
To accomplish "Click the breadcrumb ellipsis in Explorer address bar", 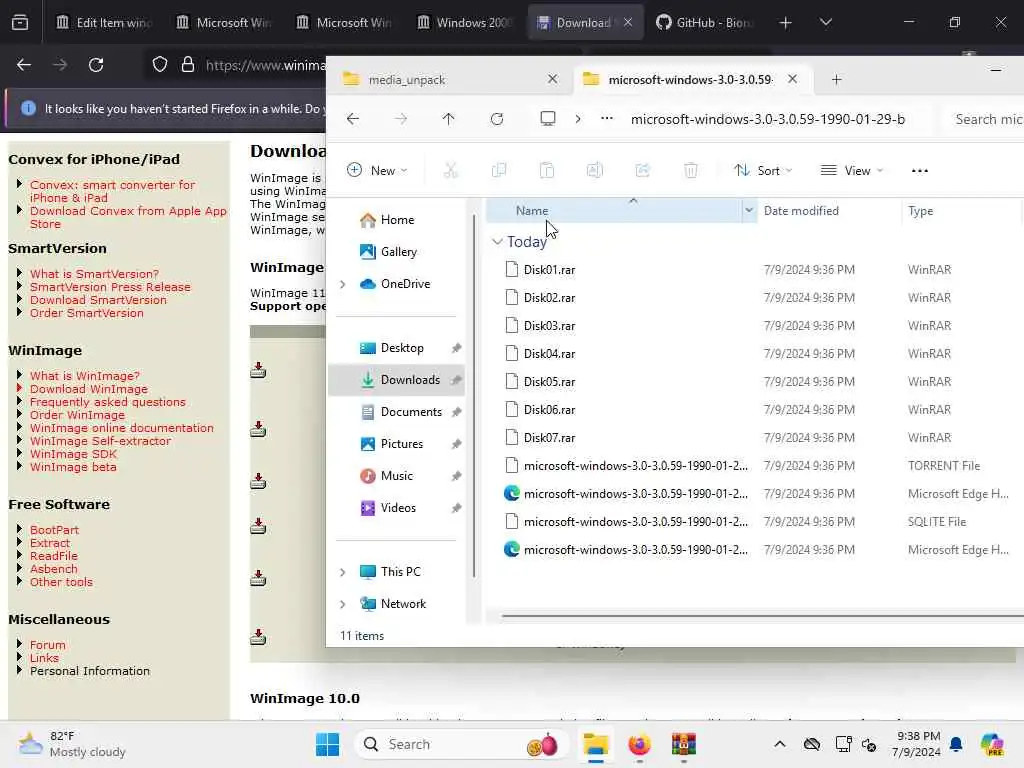I will coord(607,119).
